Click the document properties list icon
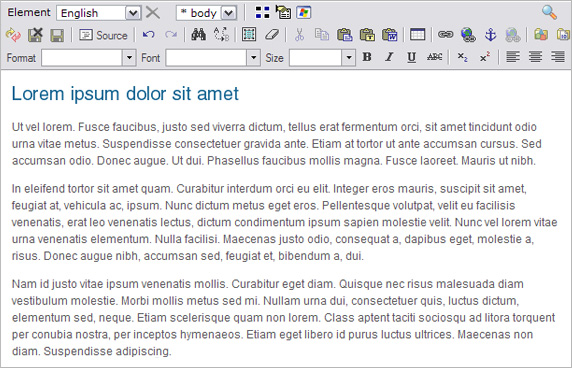The height and width of the screenshot is (368, 572). (283, 12)
